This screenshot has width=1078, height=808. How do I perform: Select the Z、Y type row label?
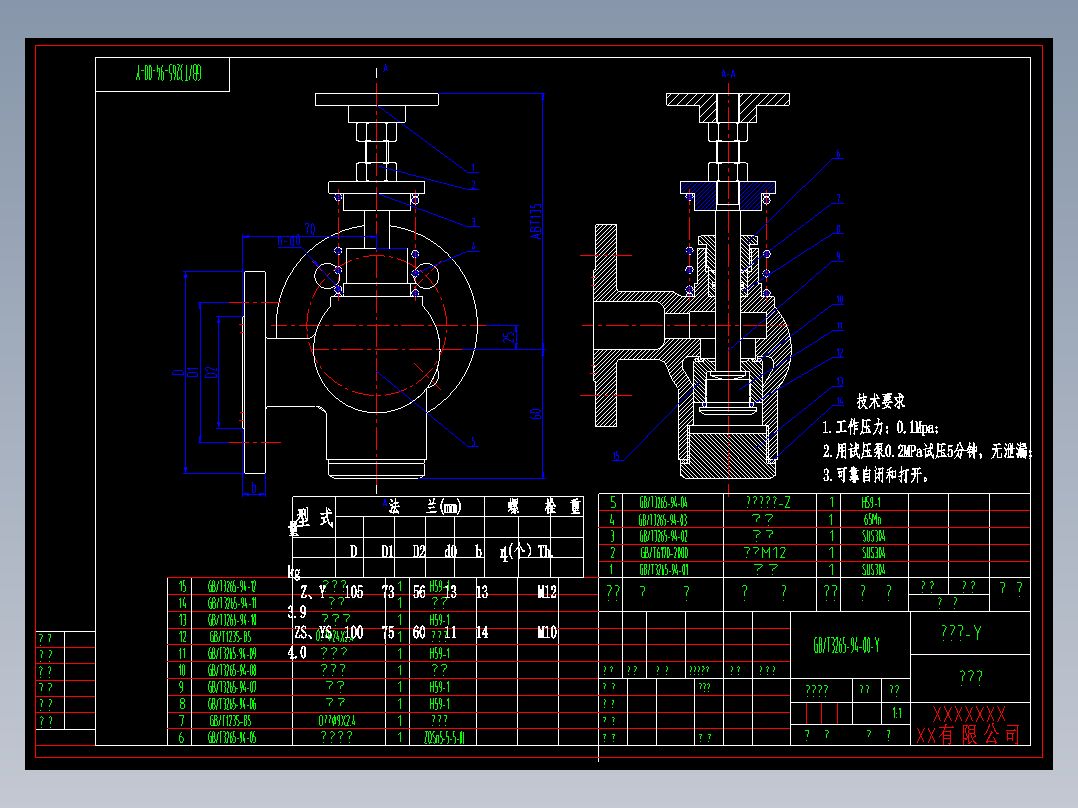tap(312, 591)
